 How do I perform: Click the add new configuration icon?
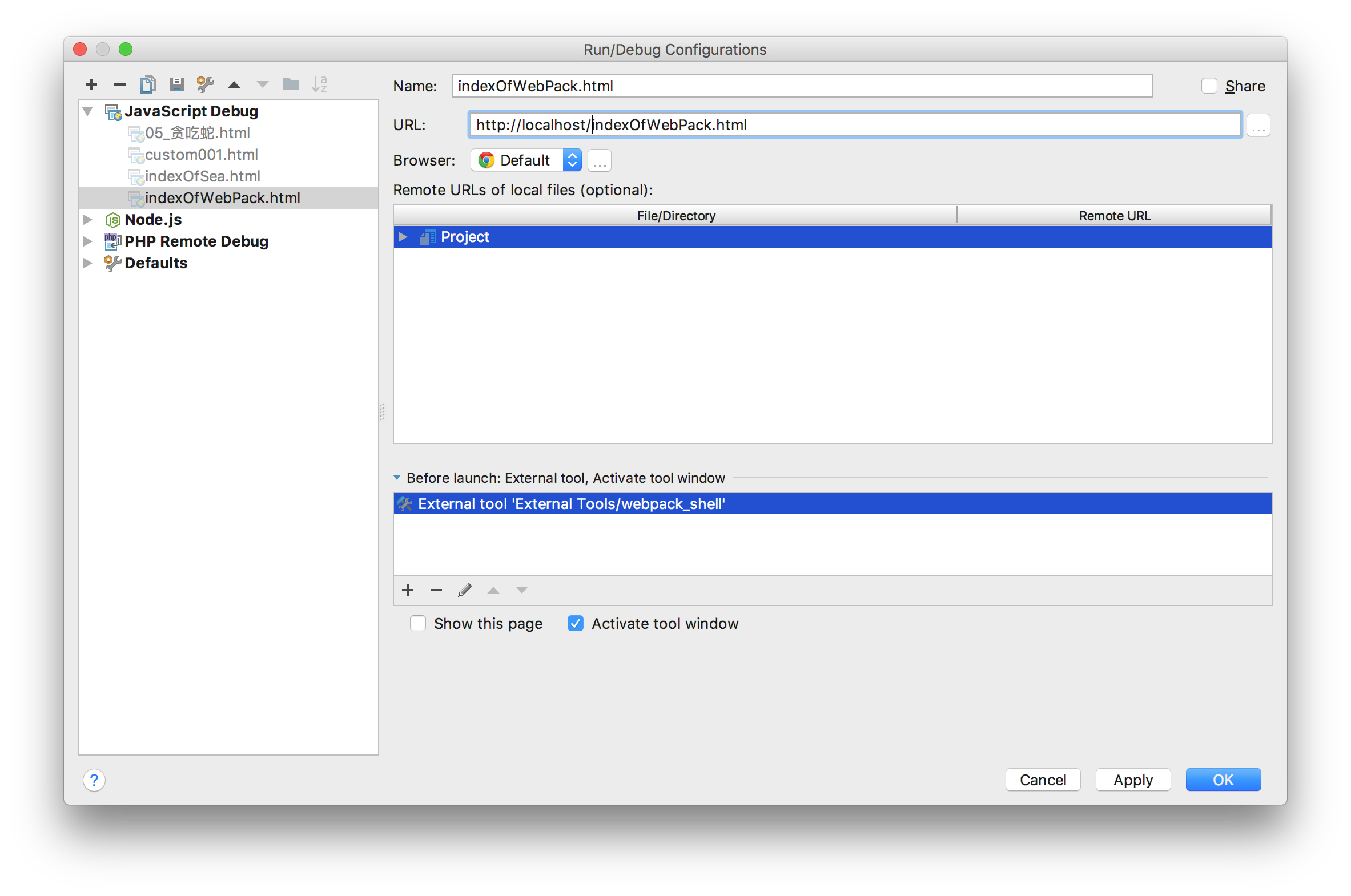coord(88,84)
